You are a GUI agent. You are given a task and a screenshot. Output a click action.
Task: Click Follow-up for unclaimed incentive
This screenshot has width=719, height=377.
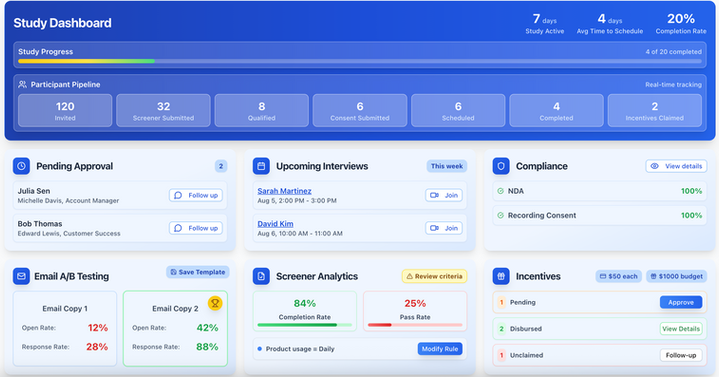click(681, 355)
